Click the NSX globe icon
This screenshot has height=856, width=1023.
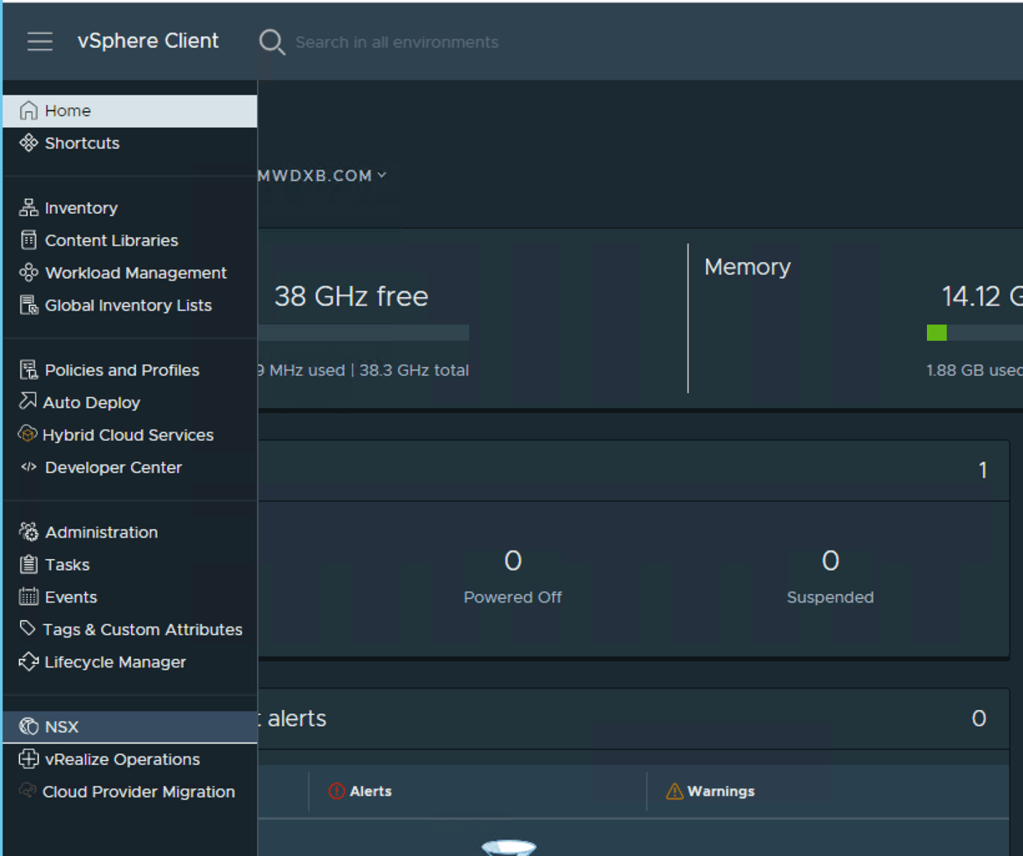[x=29, y=727]
